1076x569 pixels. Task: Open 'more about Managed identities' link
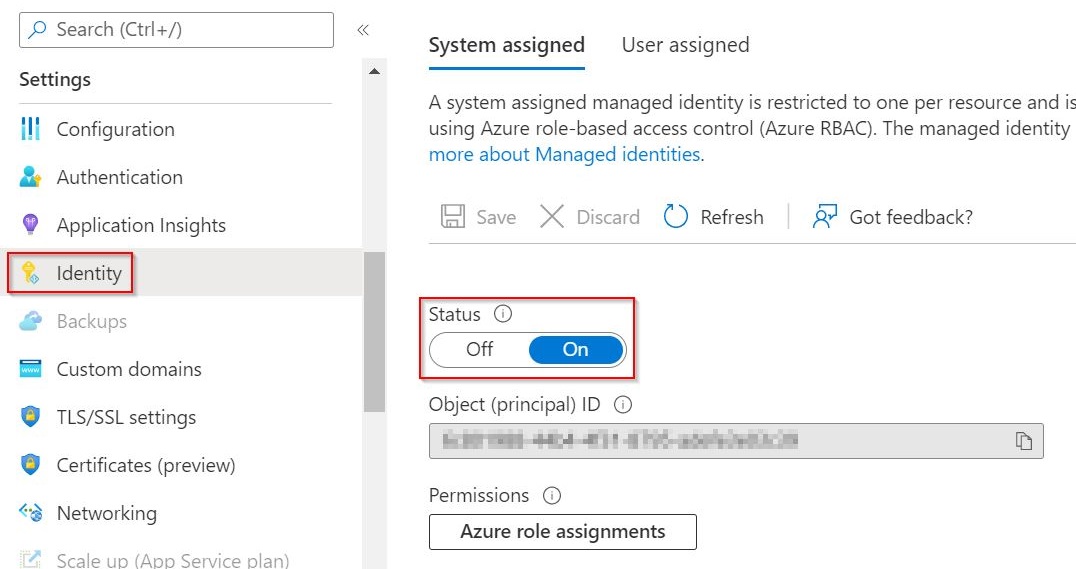tap(564, 154)
